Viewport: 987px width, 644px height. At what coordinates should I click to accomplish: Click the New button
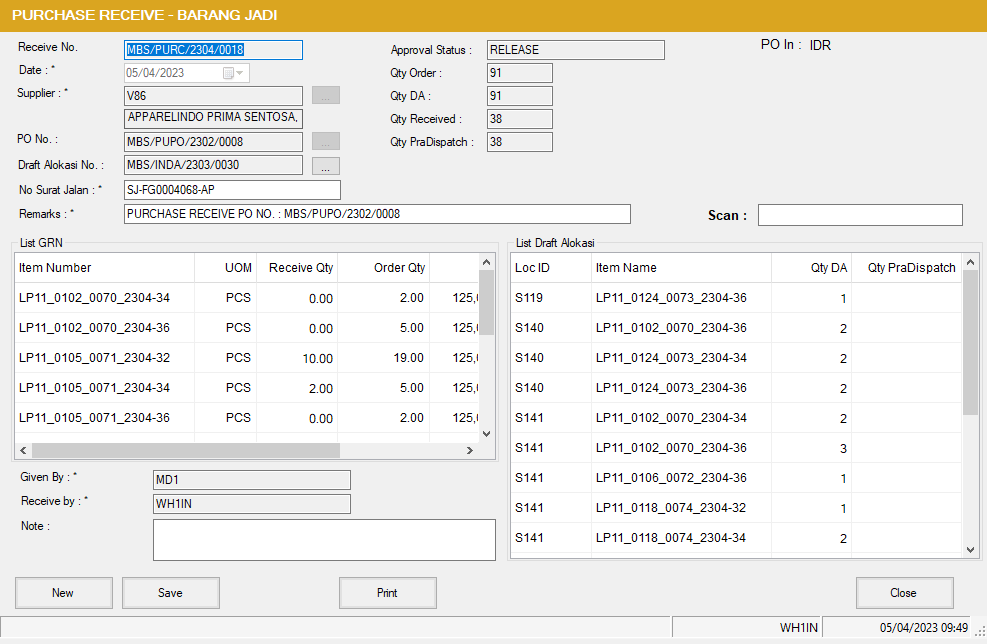click(63, 593)
